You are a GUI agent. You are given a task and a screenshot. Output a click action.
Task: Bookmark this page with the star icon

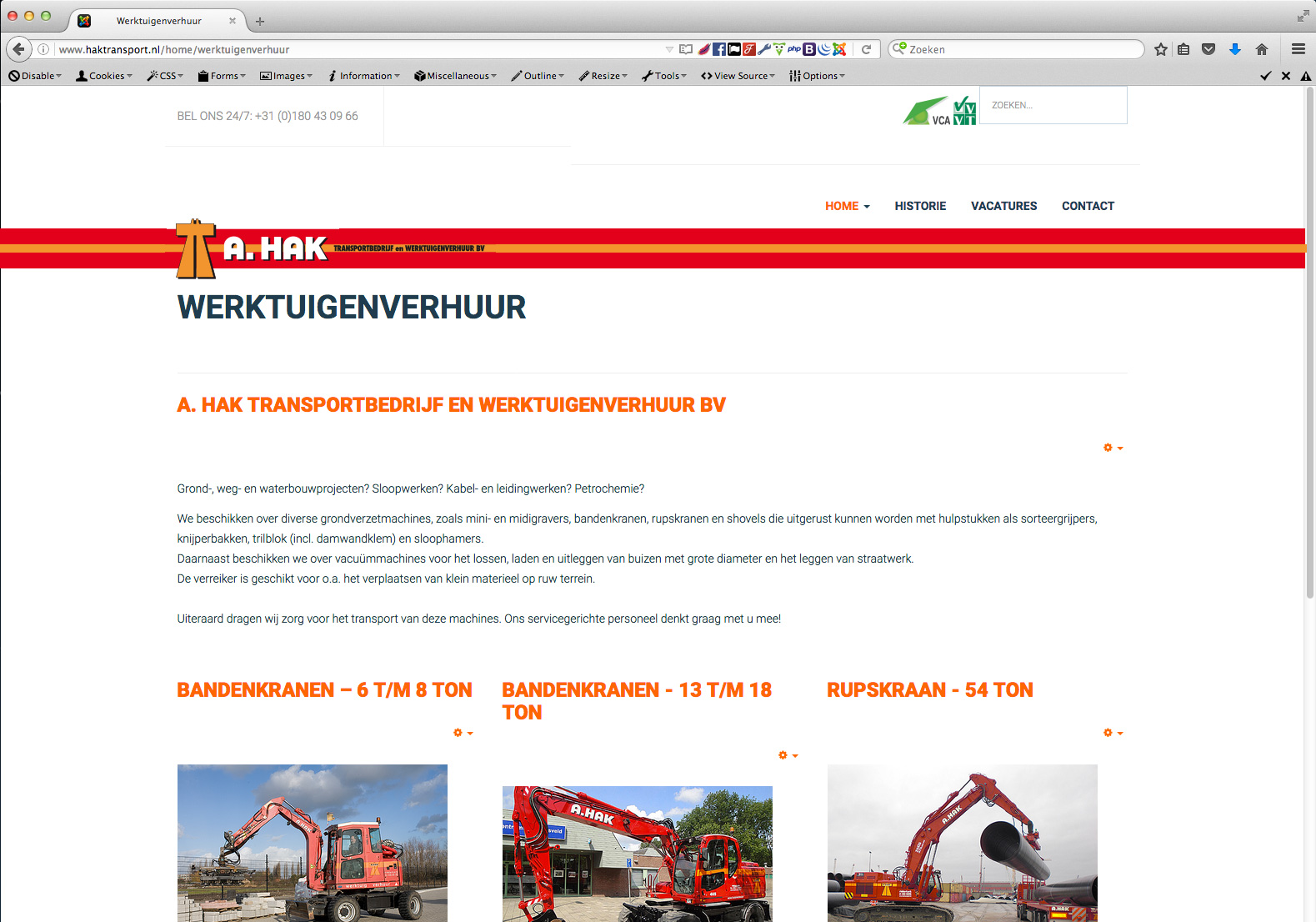(x=1161, y=49)
